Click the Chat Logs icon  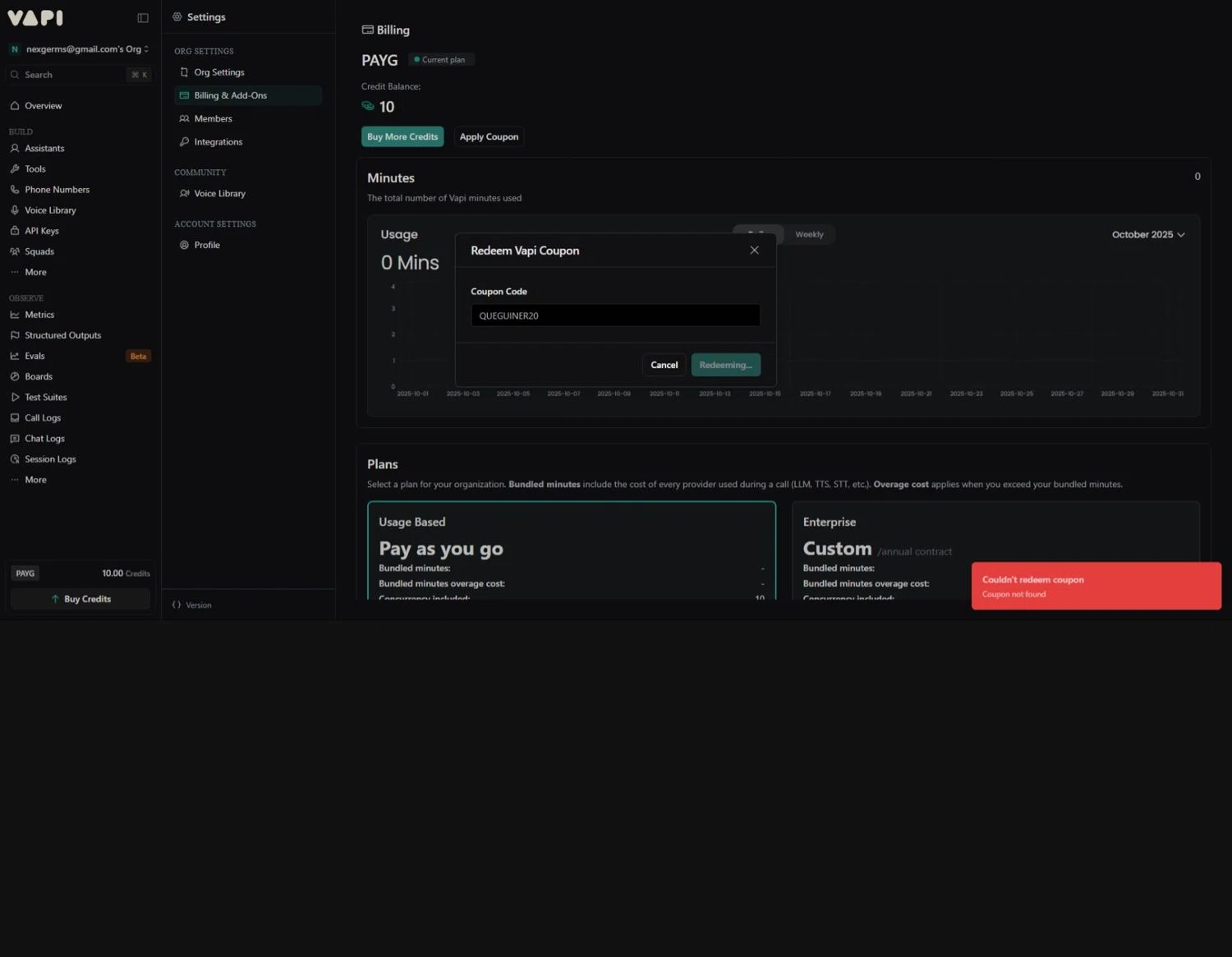pyautogui.click(x=15, y=439)
